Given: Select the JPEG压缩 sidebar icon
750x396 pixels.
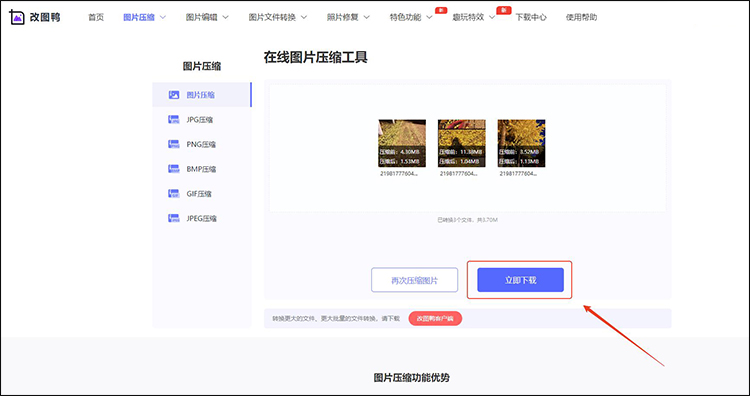Looking at the screenshot, I should click(x=174, y=218).
